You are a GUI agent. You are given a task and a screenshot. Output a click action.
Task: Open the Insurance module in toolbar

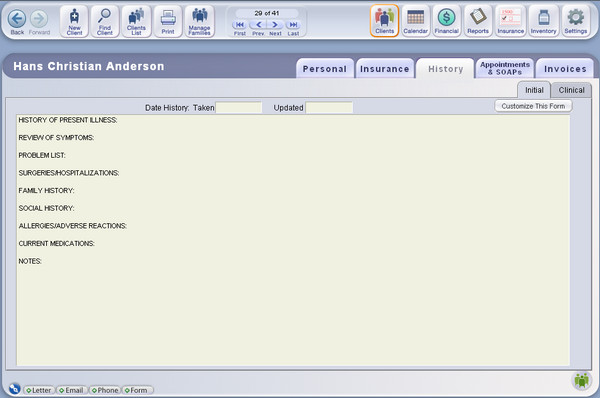coord(510,21)
